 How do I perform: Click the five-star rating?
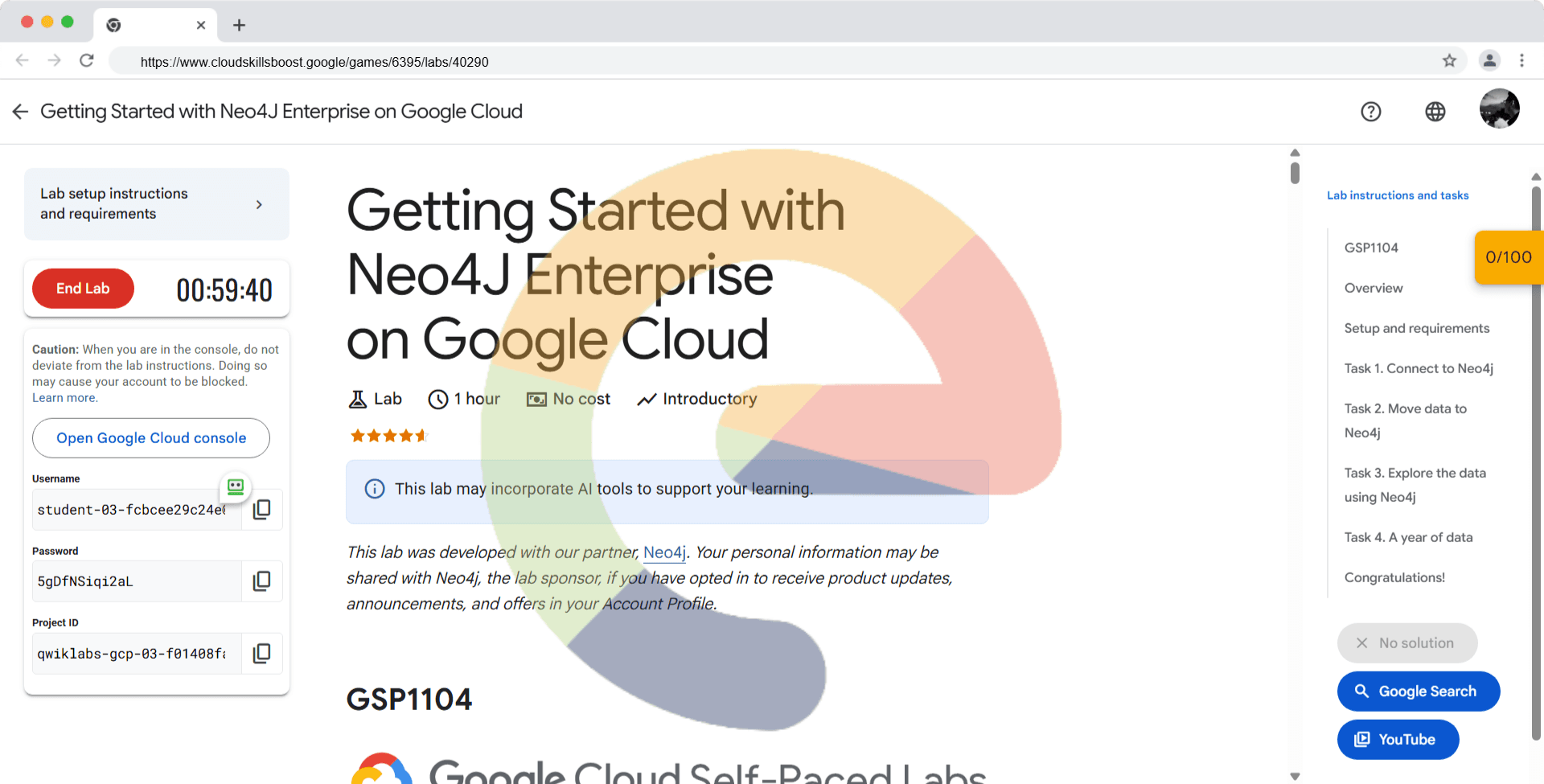click(x=389, y=436)
